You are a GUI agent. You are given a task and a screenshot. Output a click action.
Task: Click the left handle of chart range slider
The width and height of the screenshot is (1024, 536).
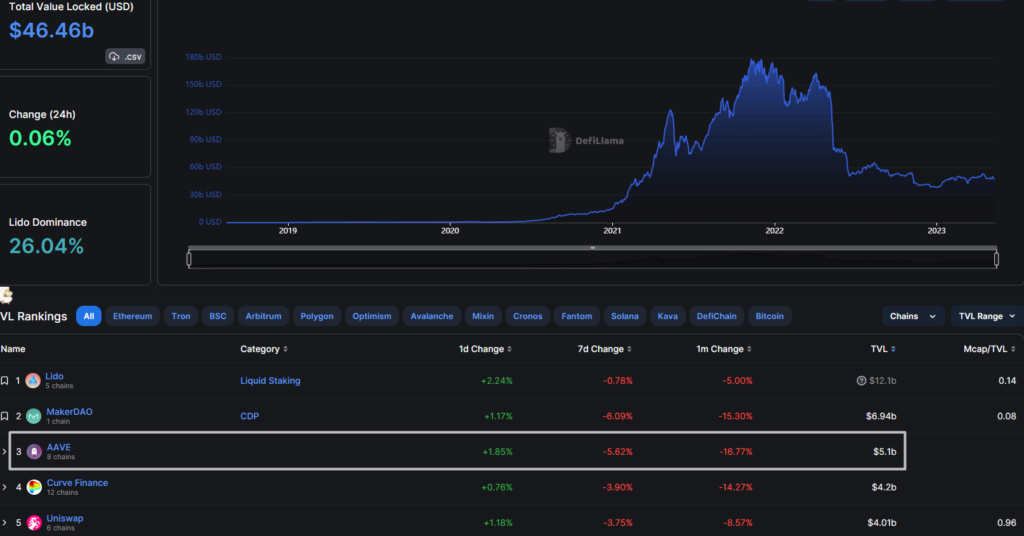click(x=189, y=259)
